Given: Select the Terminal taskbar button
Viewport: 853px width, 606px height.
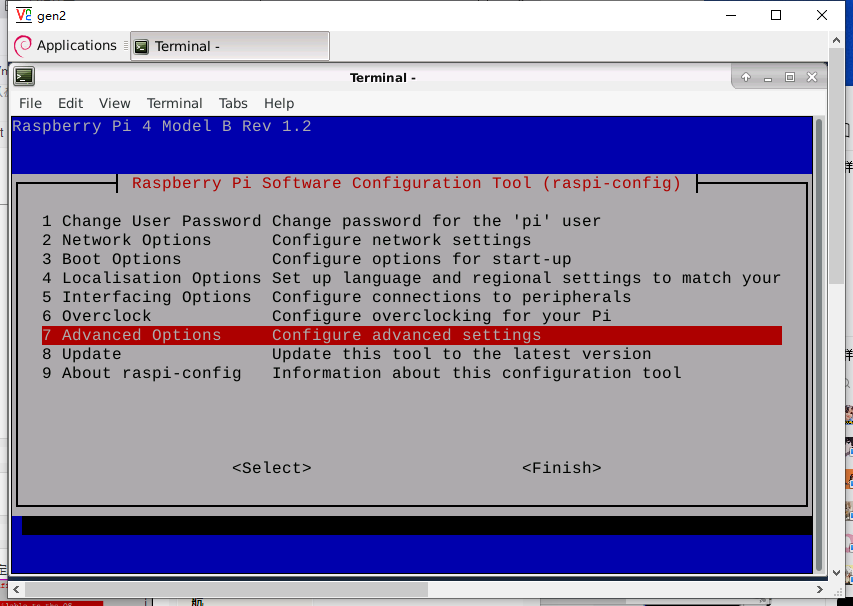Looking at the screenshot, I should (x=230, y=46).
